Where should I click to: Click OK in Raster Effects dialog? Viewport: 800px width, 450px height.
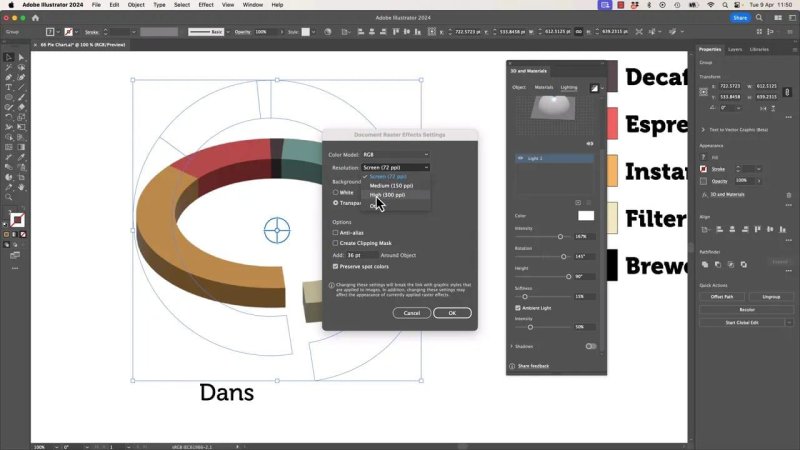click(x=452, y=313)
